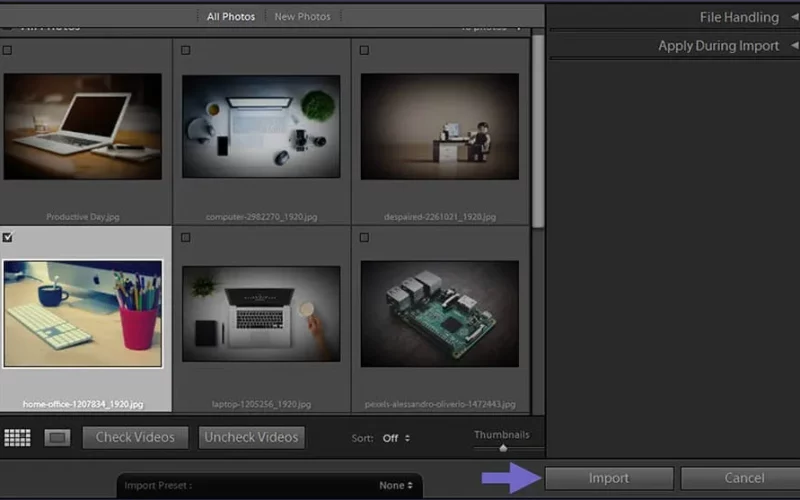Select the All Photos tab
This screenshot has height=500, width=800.
coord(231,17)
